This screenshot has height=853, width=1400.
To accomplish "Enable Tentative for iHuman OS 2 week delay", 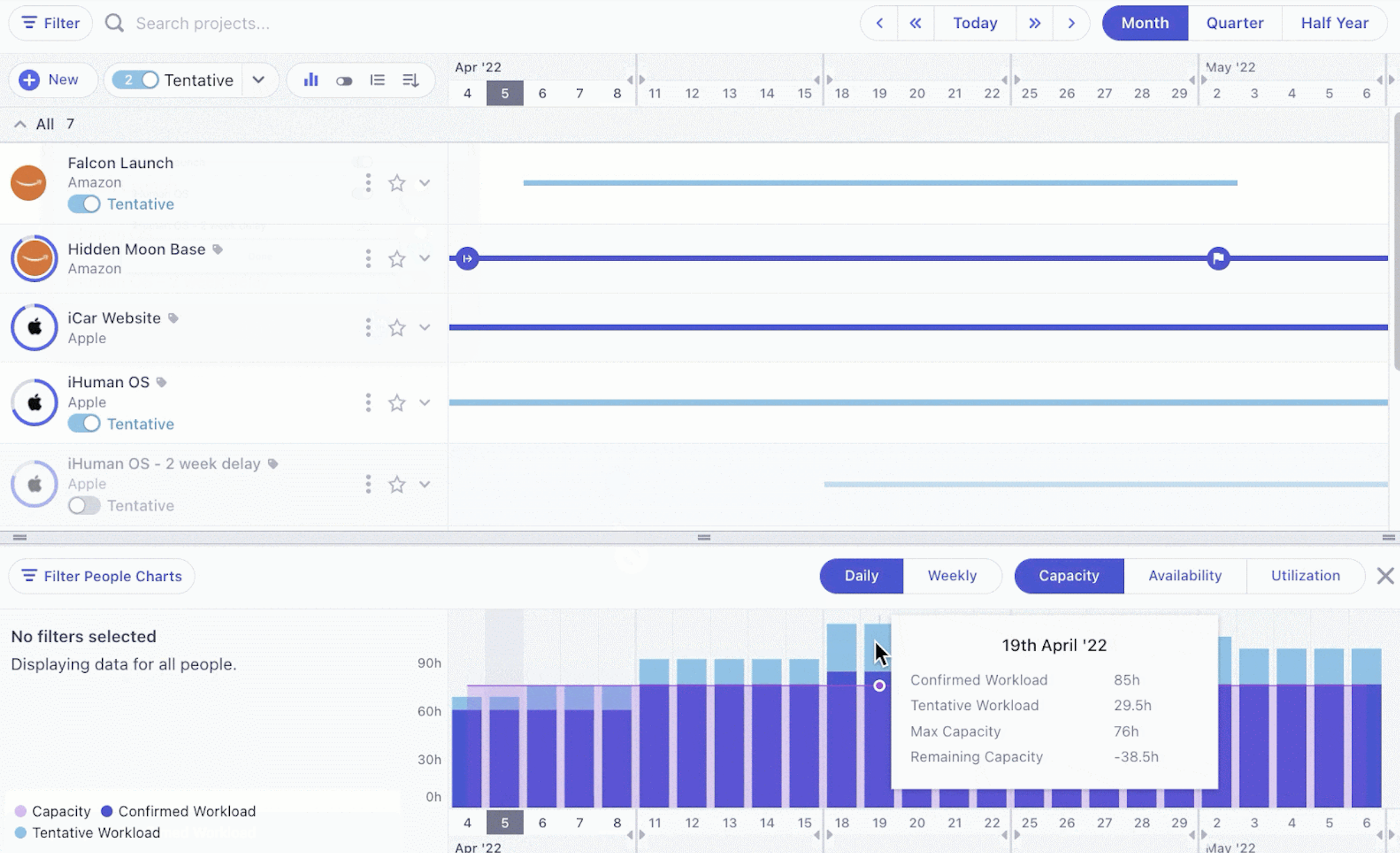I will (84, 506).
